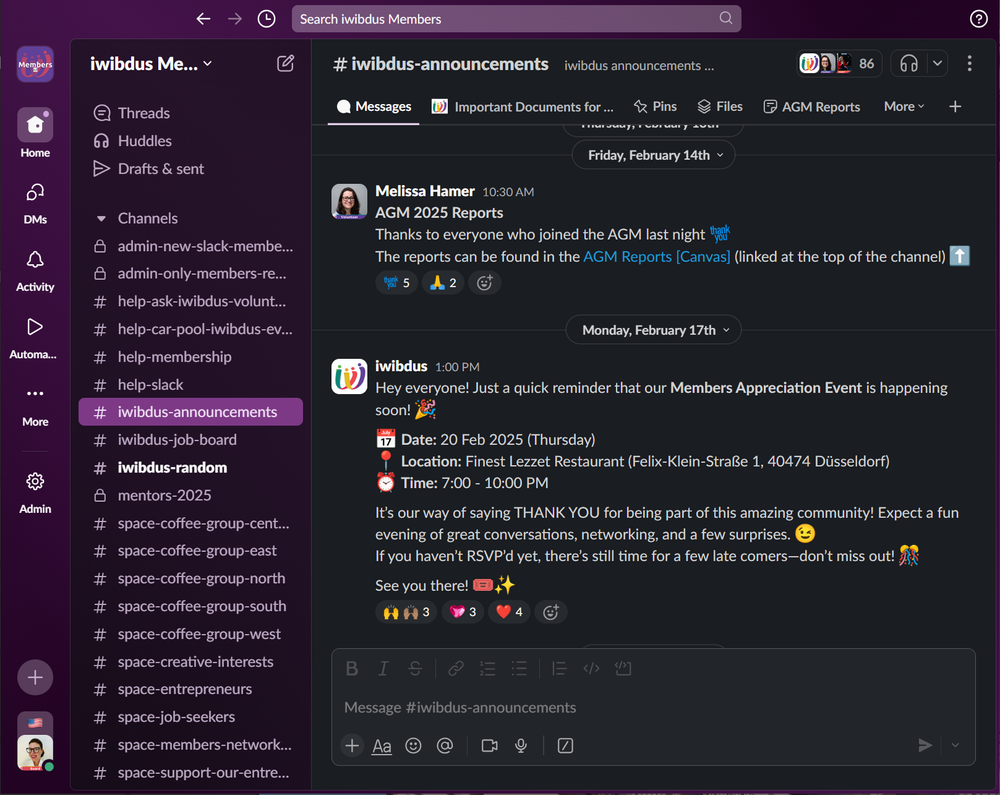Viewport: 1000px width, 795px height.
Task: Insert bulleted list in composer
Action: 519,668
